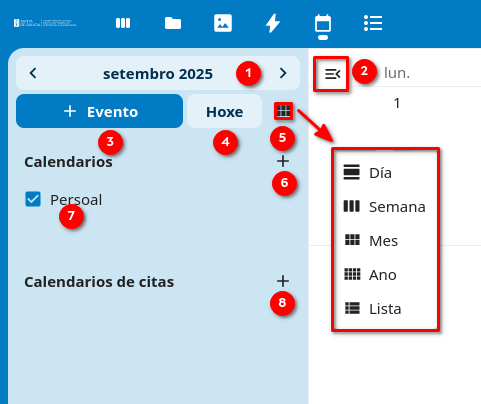Switch to Semana view

385,207
